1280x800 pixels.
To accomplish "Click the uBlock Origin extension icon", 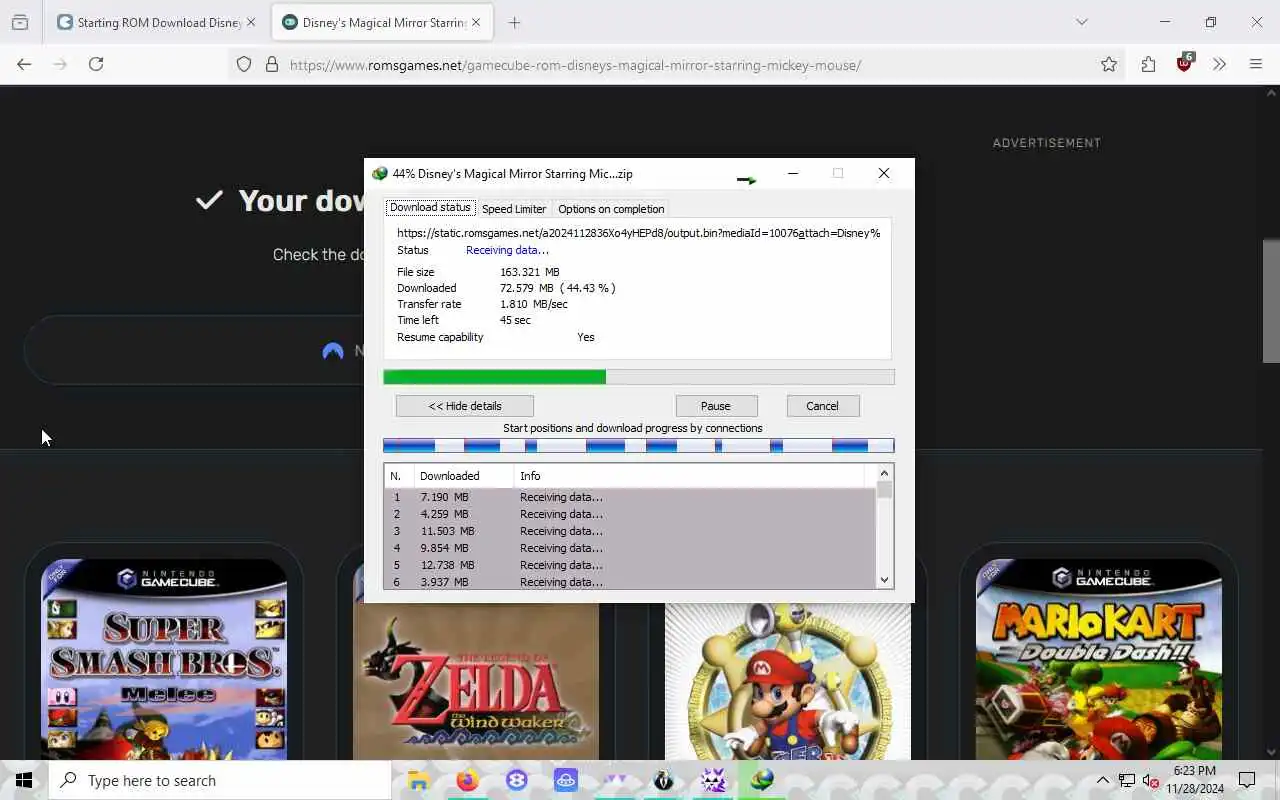I will point(1185,63).
